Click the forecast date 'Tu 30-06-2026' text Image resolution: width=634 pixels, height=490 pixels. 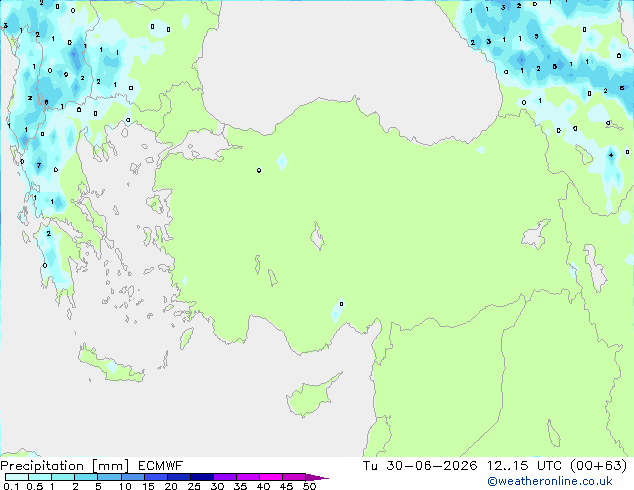[x=420, y=466]
